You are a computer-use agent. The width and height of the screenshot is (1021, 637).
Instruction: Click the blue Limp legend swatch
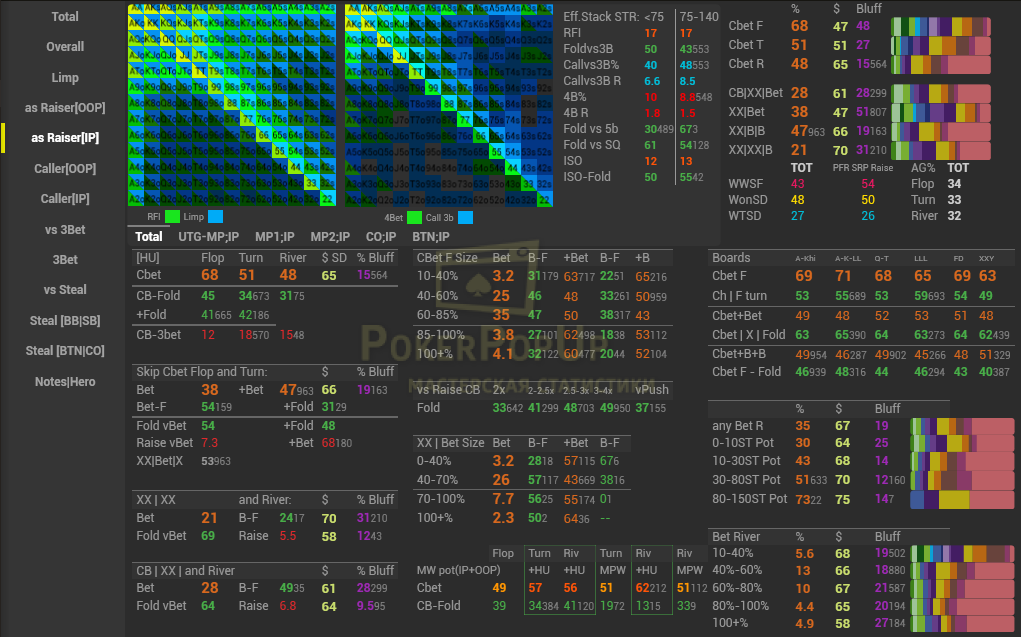(x=215, y=216)
